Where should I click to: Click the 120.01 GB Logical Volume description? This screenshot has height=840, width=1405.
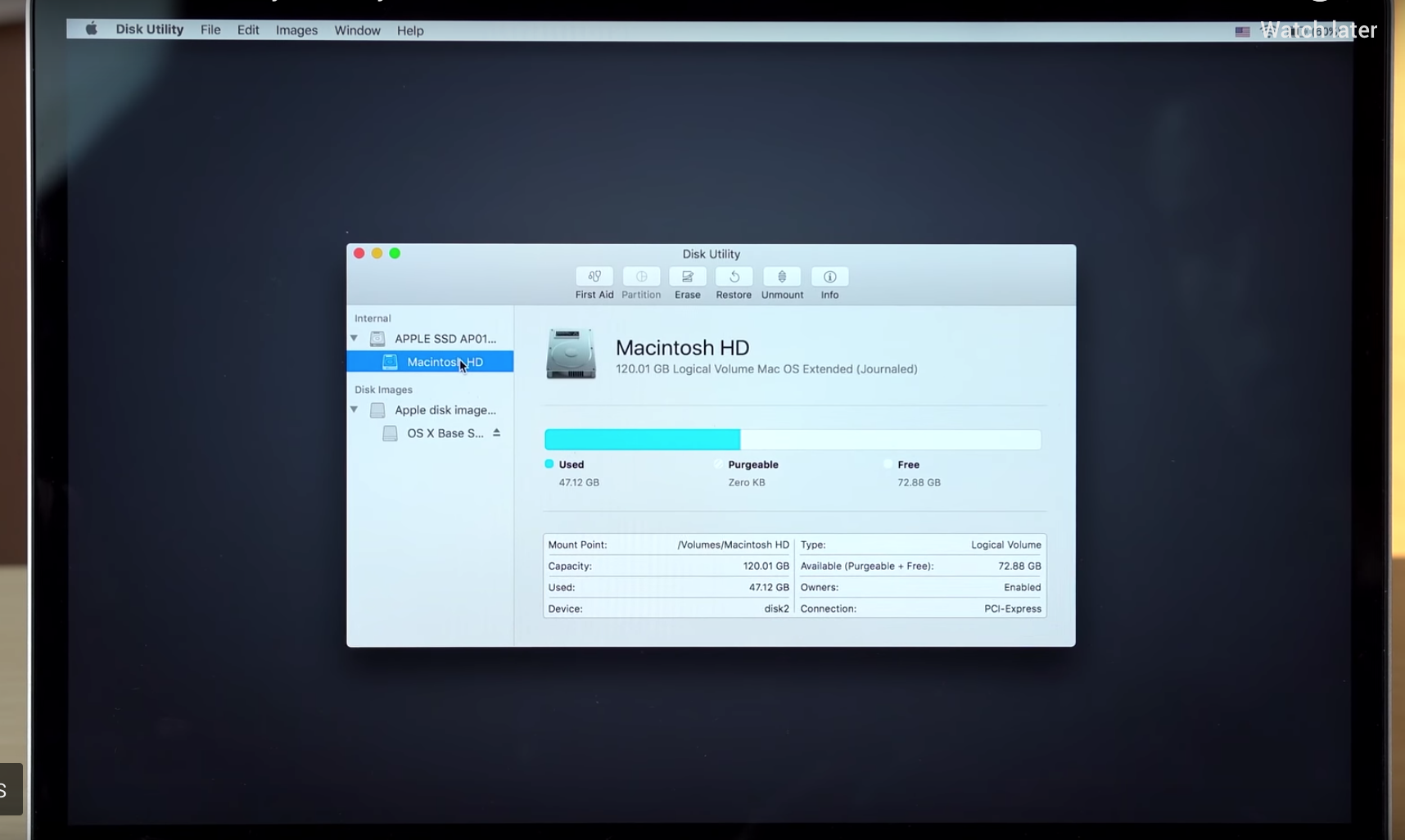[766, 369]
